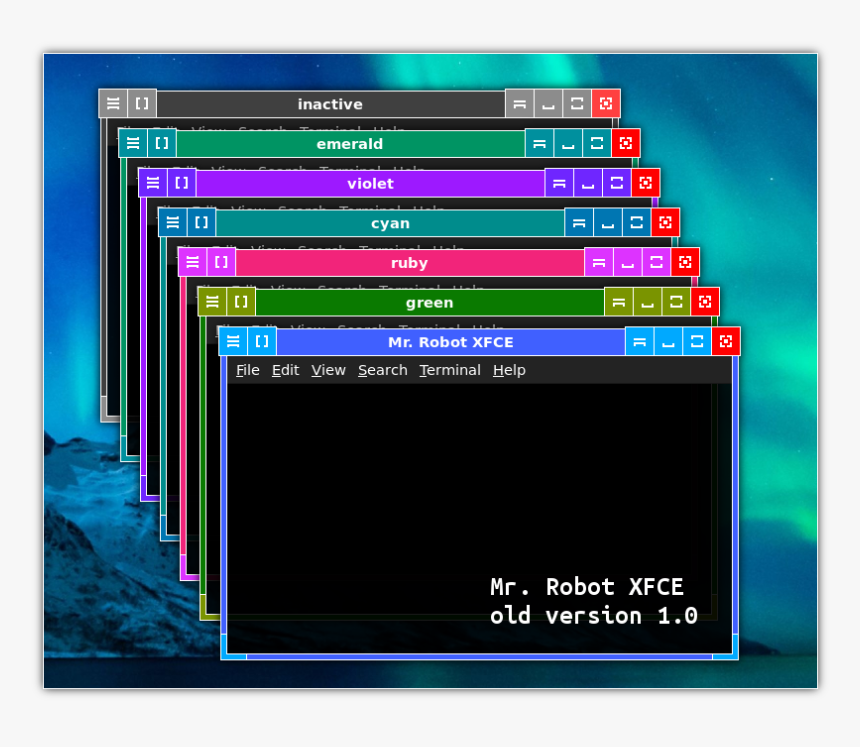860x747 pixels.
Task: Shade the green window with its roll-up icon
Action: [x=618, y=301]
